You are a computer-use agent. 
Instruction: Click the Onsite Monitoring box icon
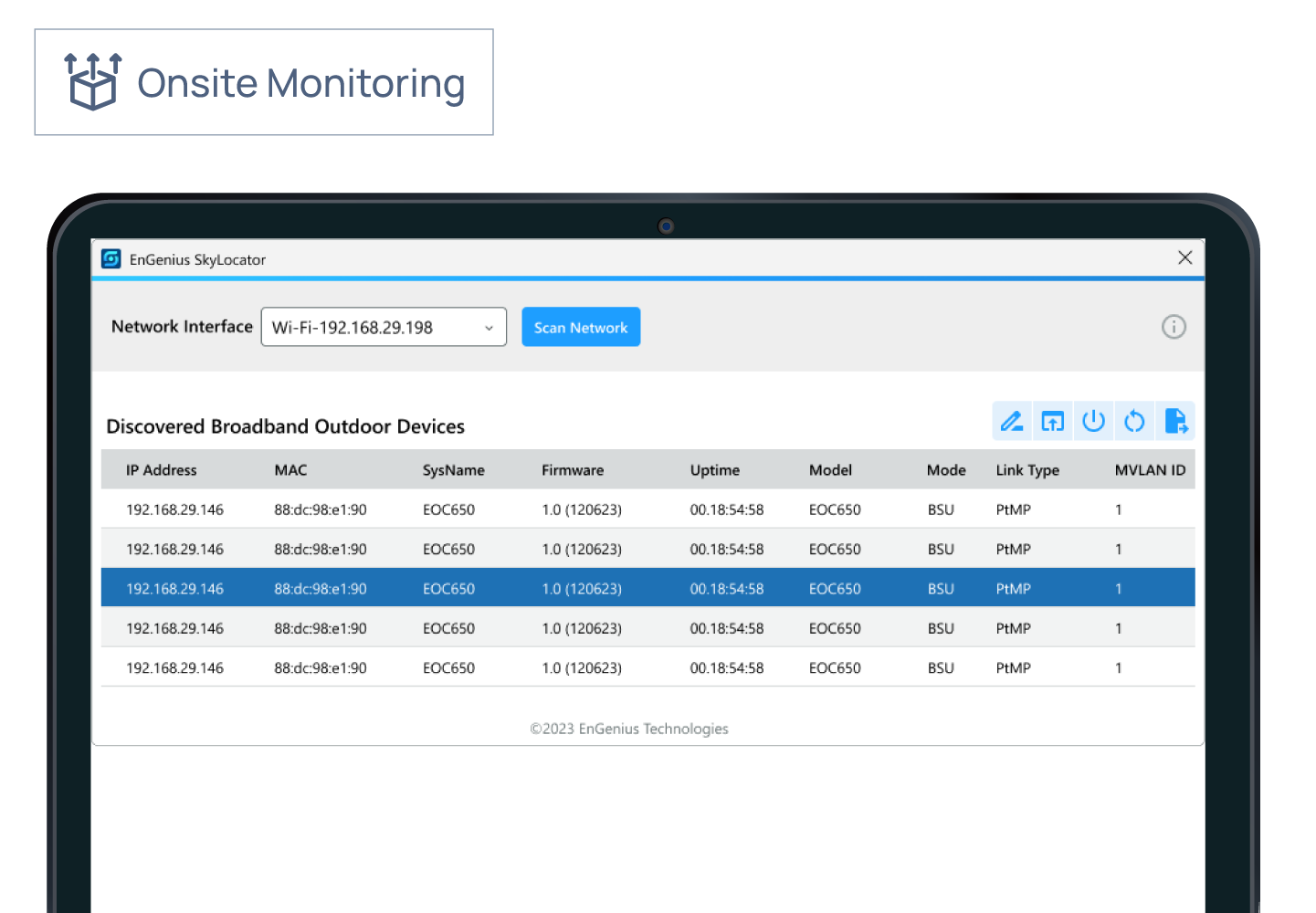pos(92,80)
